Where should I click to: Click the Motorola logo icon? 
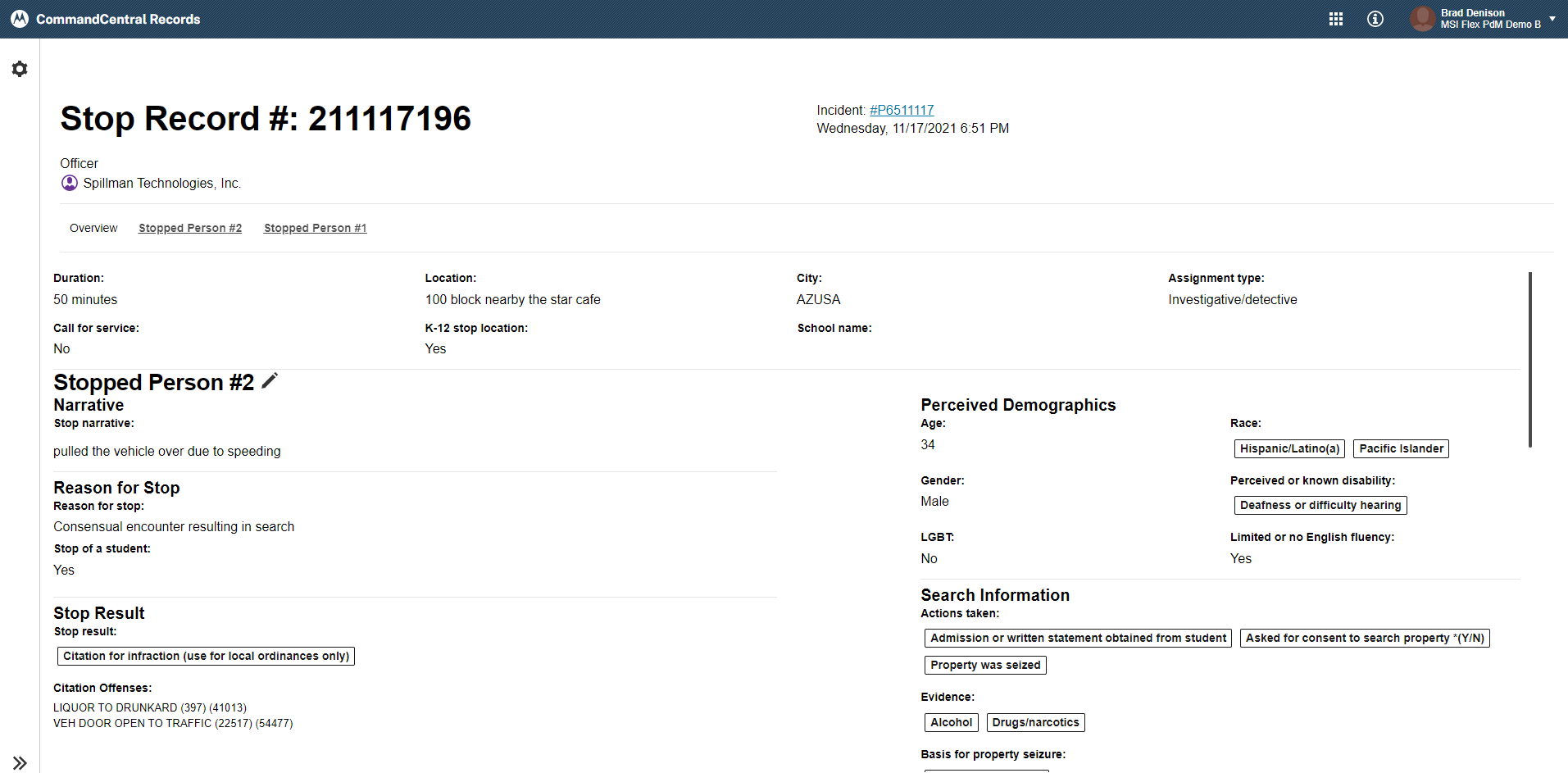point(20,19)
